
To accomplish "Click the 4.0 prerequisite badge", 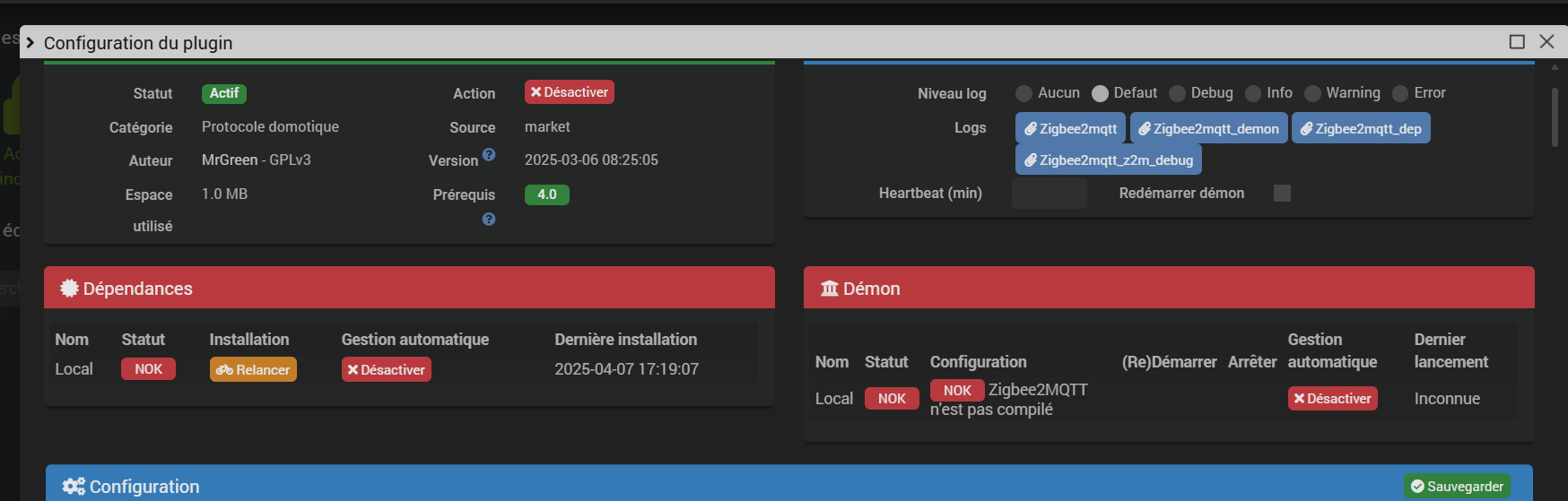I will click(547, 194).
